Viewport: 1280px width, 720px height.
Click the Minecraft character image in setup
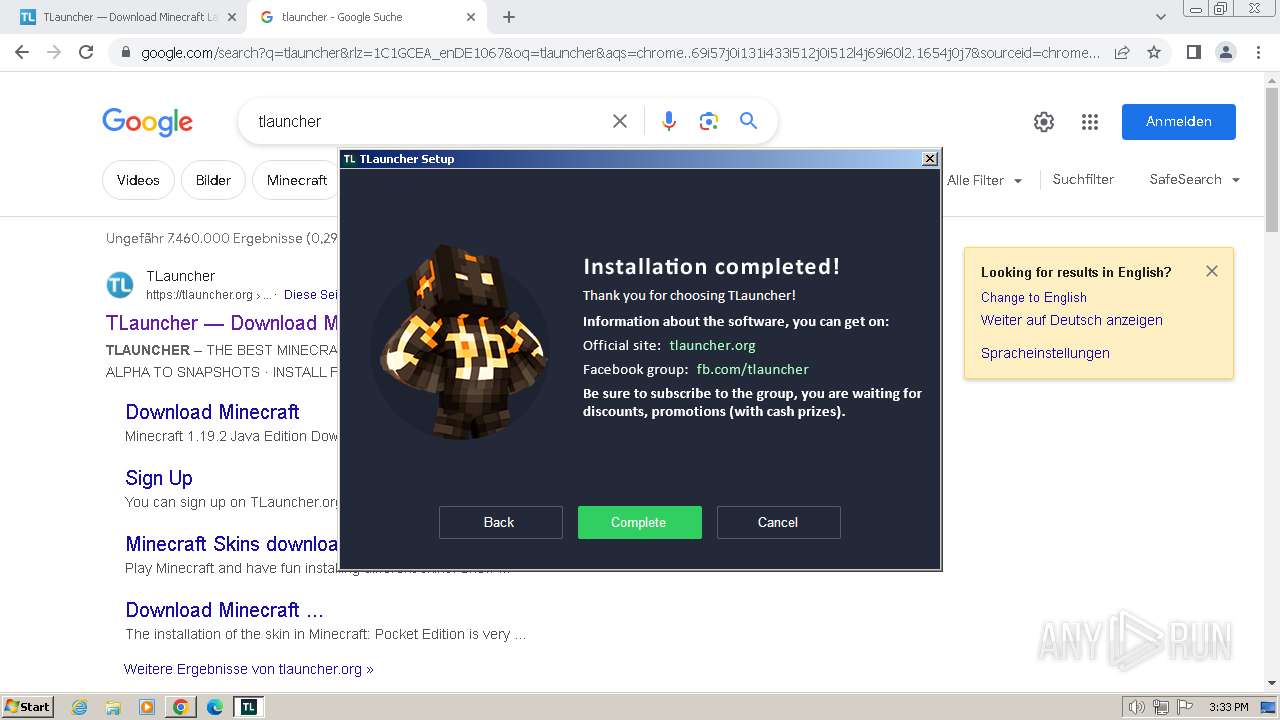[x=461, y=341]
